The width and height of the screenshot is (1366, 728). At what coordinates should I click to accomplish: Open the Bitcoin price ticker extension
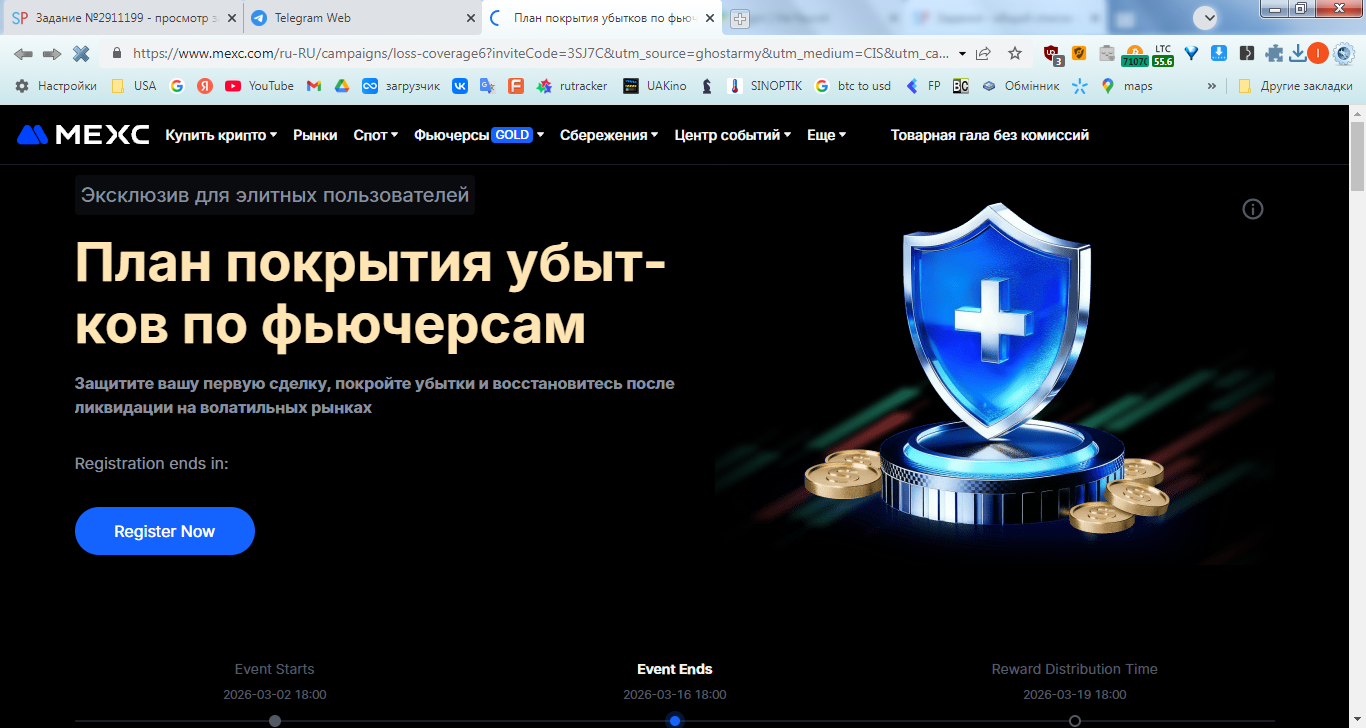[1135, 55]
